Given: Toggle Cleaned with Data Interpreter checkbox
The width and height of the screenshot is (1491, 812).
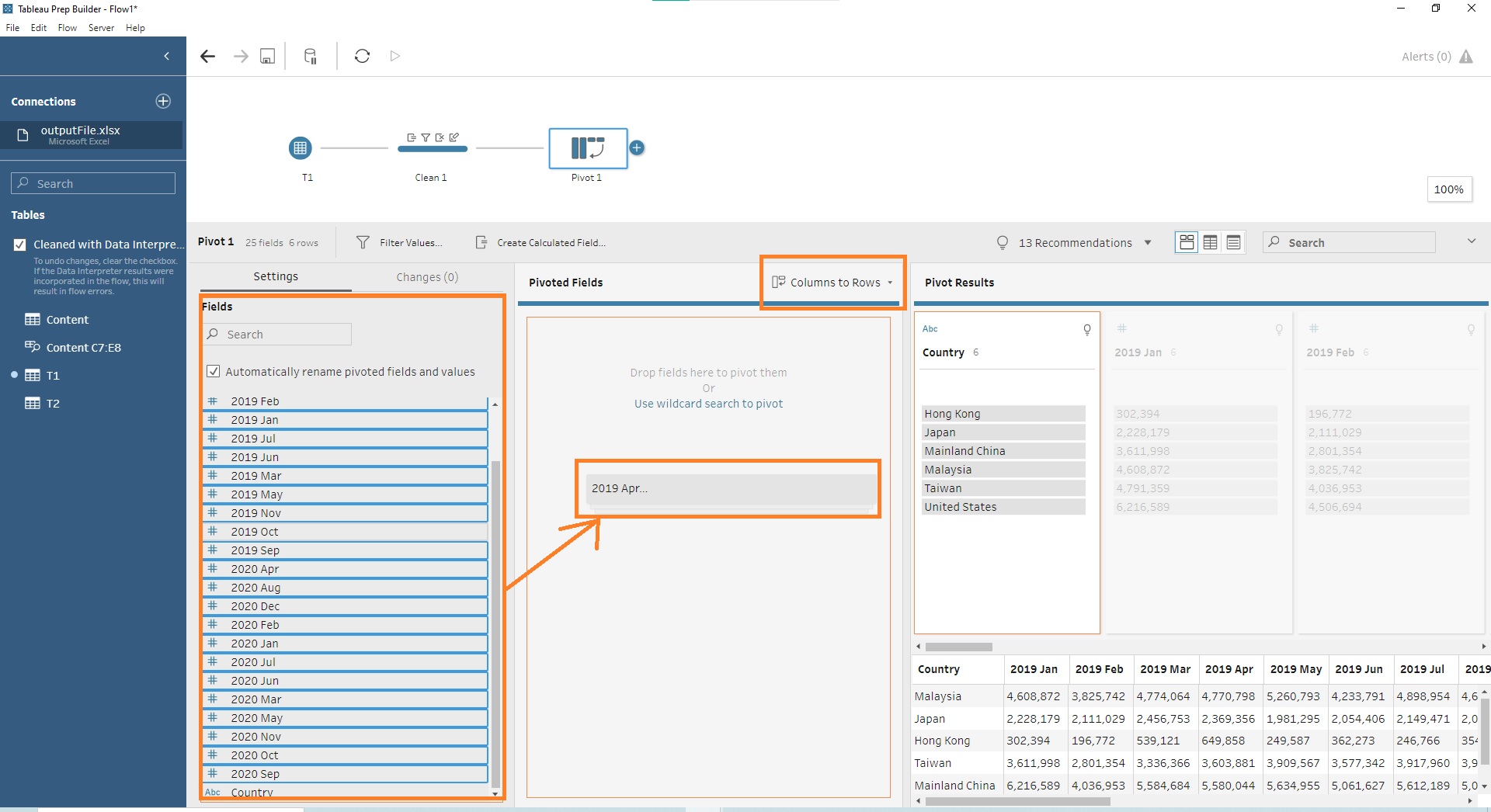Looking at the screenshot, I should (20, 245).
